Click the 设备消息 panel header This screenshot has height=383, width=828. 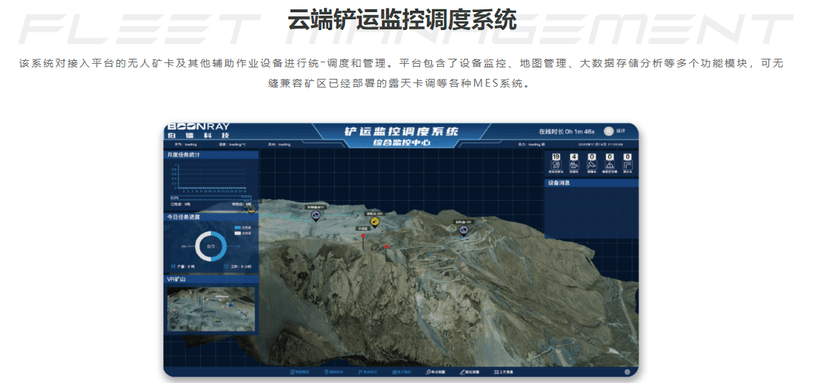(591, 183)
